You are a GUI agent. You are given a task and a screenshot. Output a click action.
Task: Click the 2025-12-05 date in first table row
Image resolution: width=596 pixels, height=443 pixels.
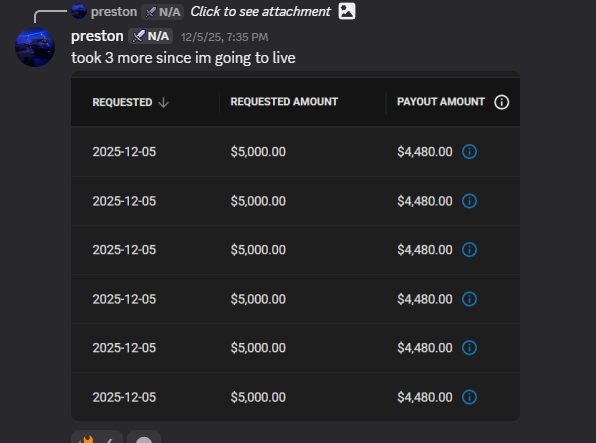(124, 152)
